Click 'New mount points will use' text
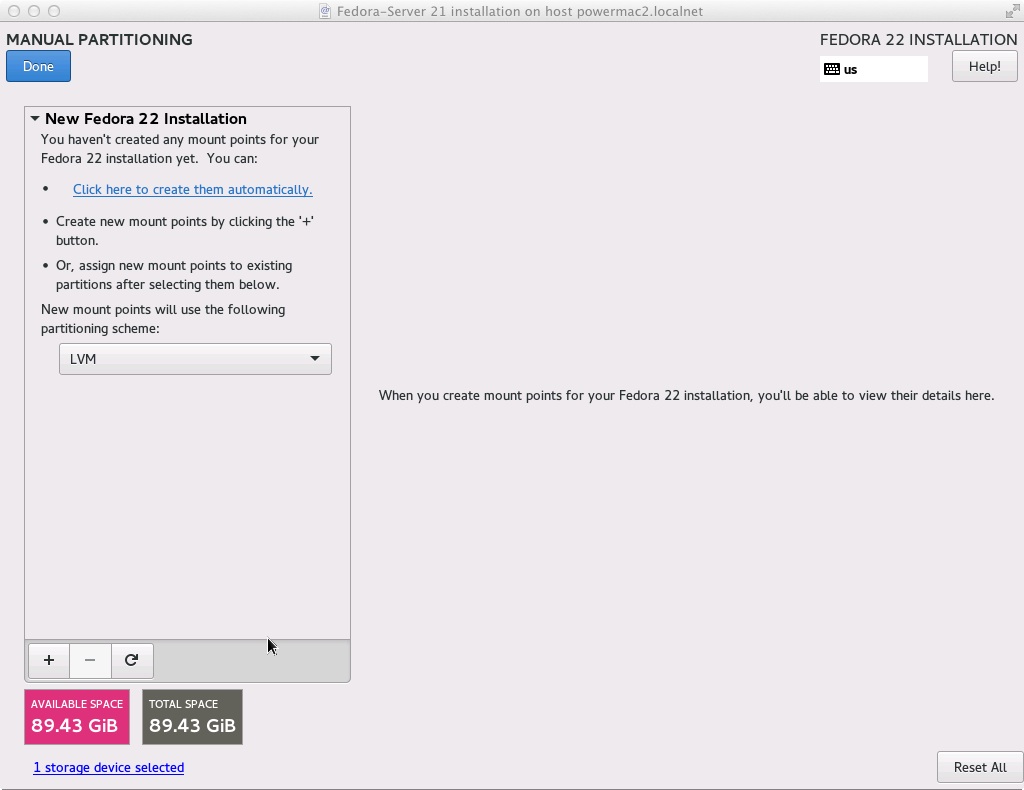The image size is (1024, 790). click(163, 319)
